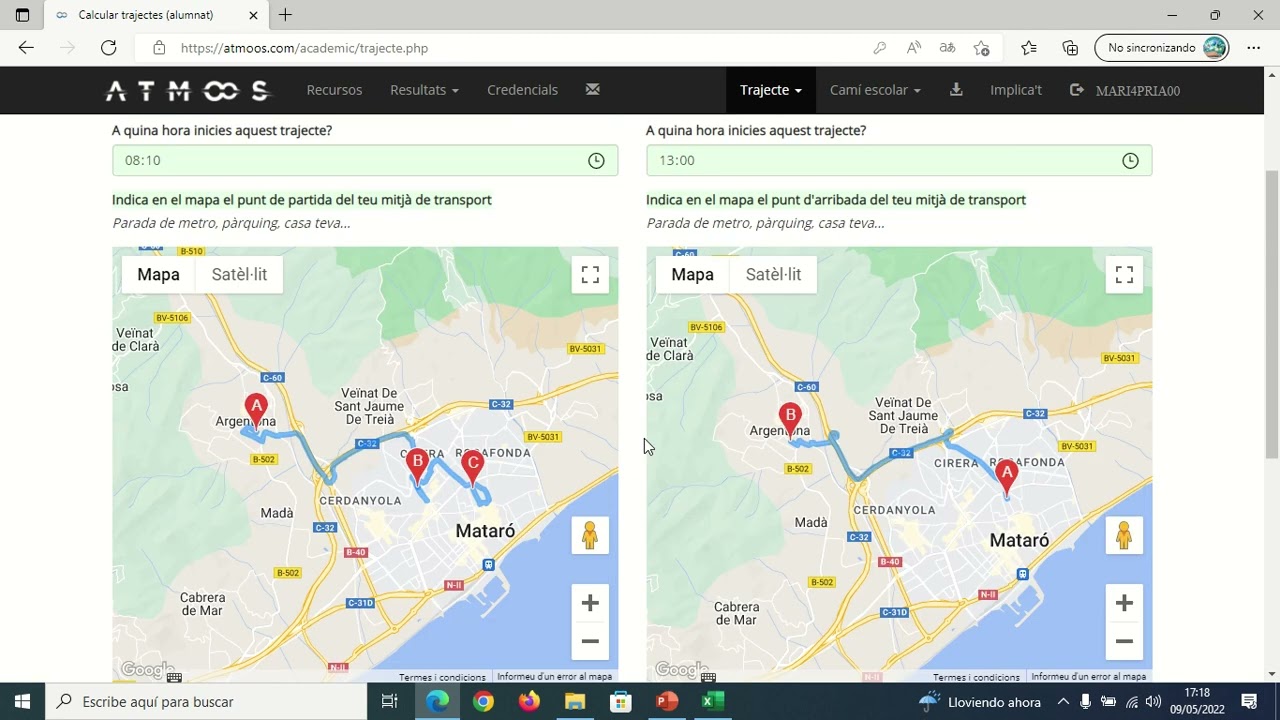Click the 08:10 start time field
This screenshot has height=720, width=1280.
pyautogui.click(x=365, y=161)
